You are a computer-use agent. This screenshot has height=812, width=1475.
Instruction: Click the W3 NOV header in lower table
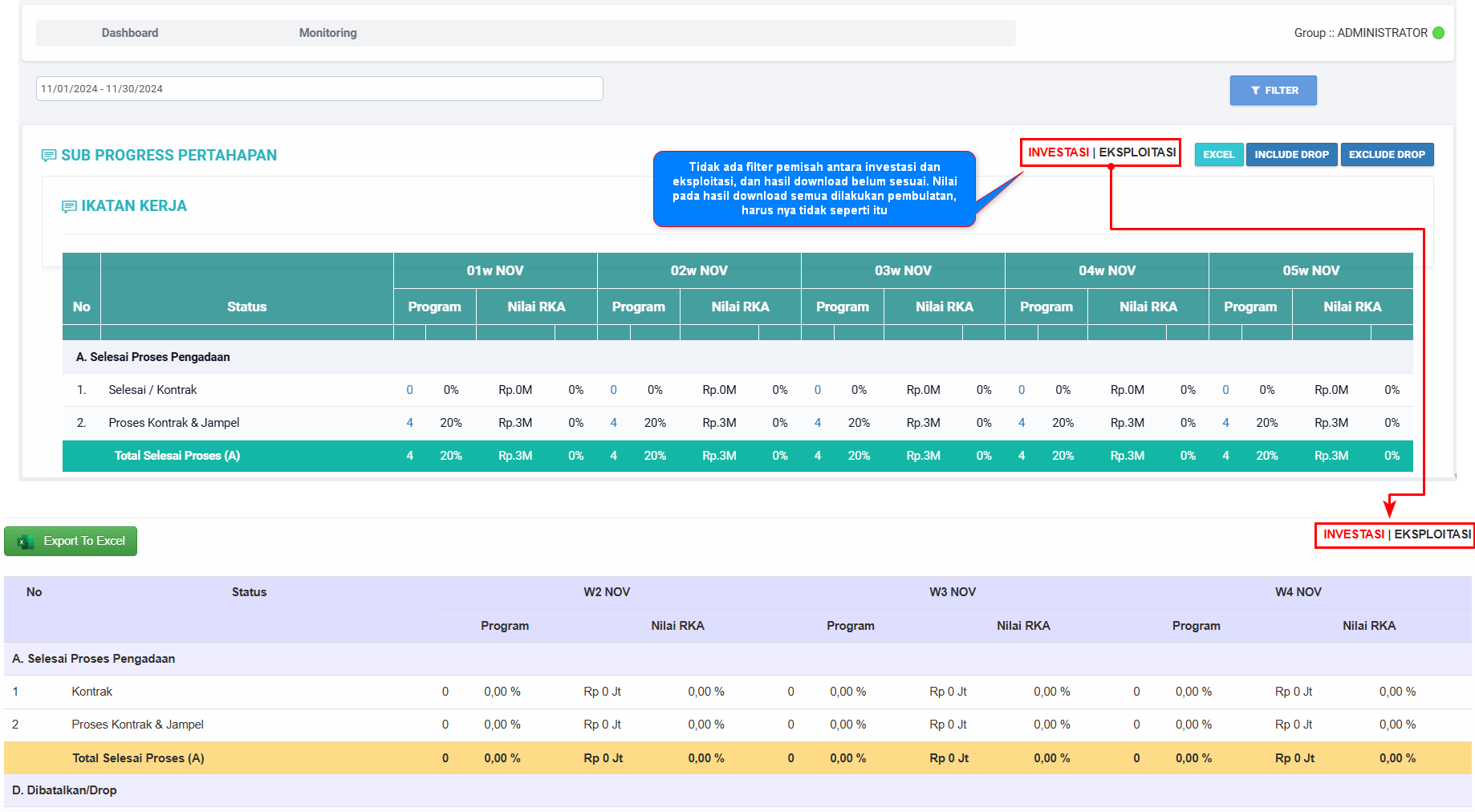coord(953,592)
